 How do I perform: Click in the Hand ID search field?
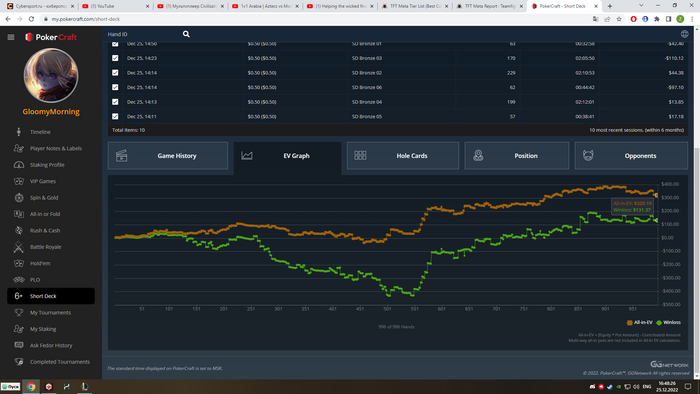[x=143, y=34]
